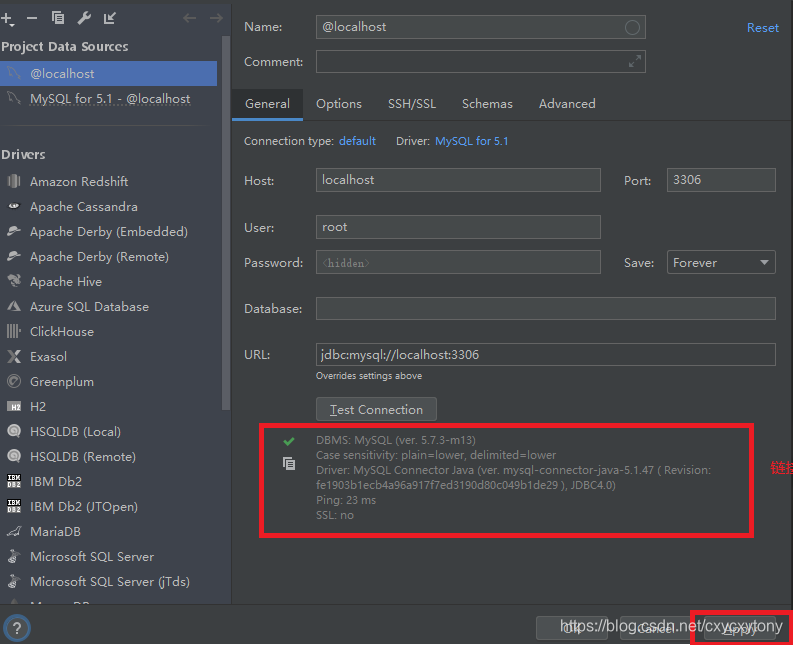Click the MySQL for 5.1 driver link
This screenshot has width=793, height=645.
471,141
